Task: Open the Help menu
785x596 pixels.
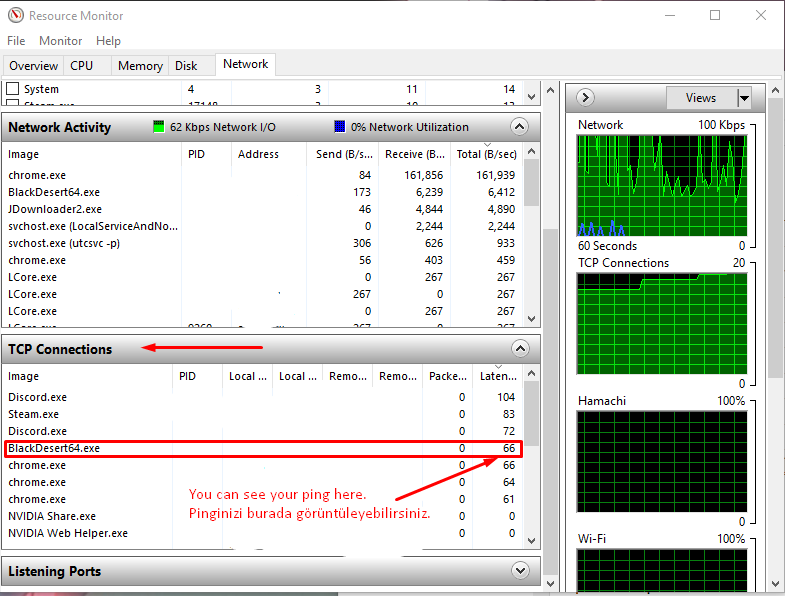Action: (x=108, y=41)
